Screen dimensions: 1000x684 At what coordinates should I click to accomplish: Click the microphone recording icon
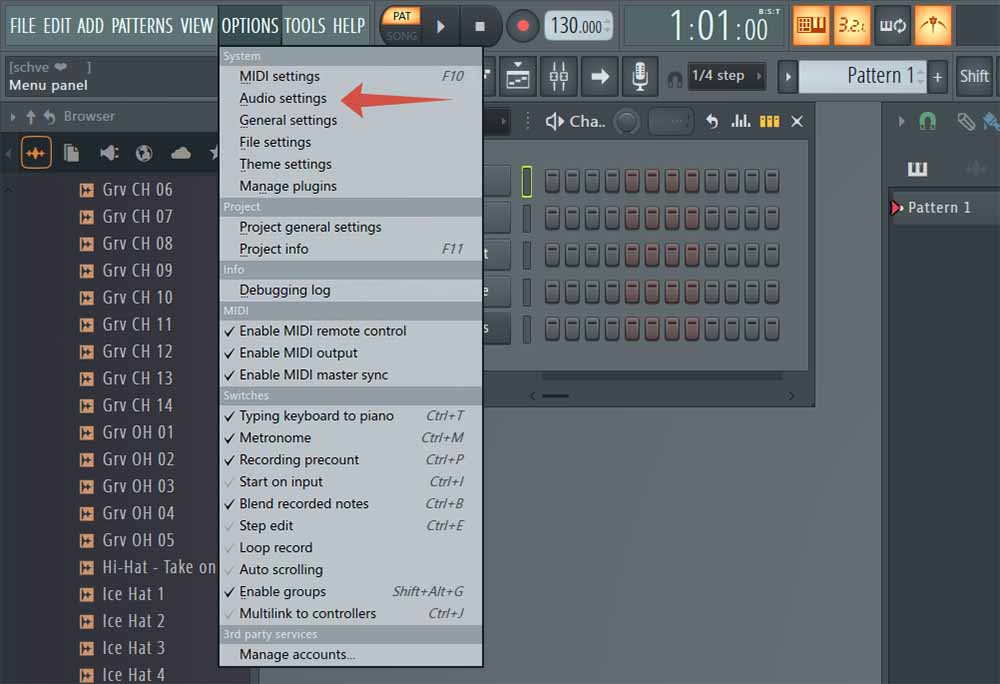coord(638,76)
